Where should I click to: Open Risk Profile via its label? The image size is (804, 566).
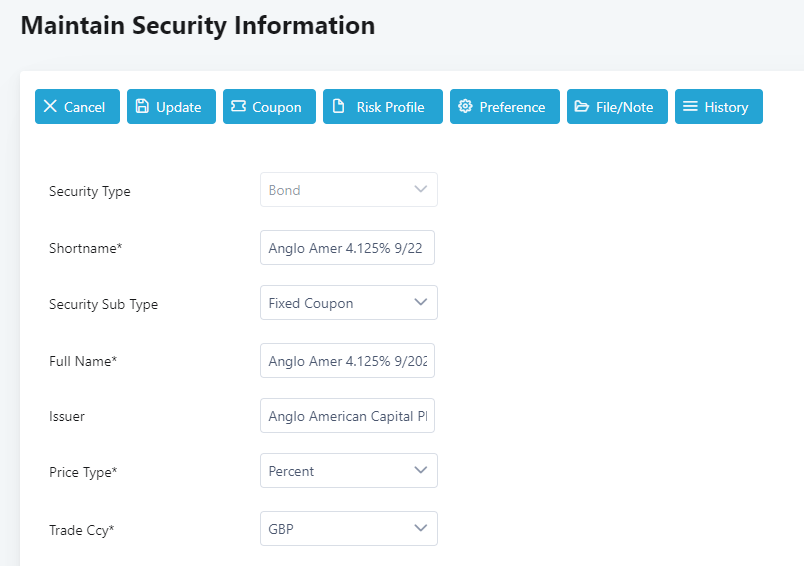390,107
